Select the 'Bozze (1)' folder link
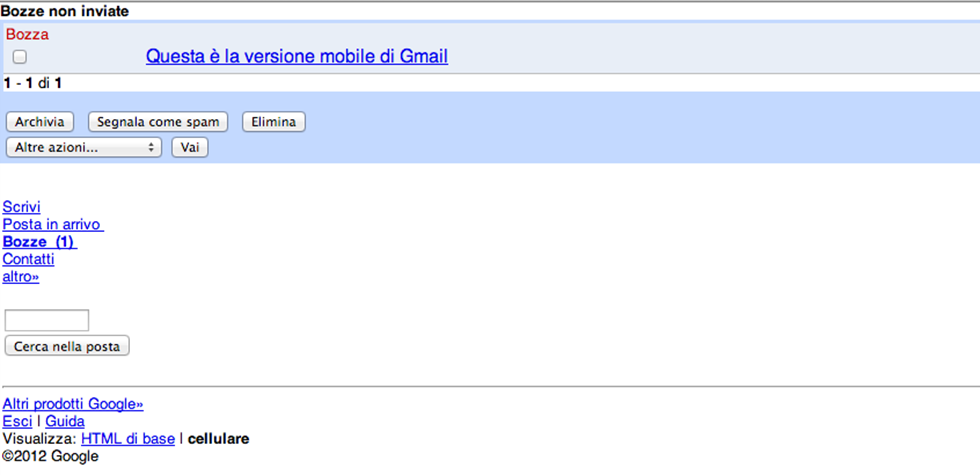The image size is (980, 475). tap(39, 242)
